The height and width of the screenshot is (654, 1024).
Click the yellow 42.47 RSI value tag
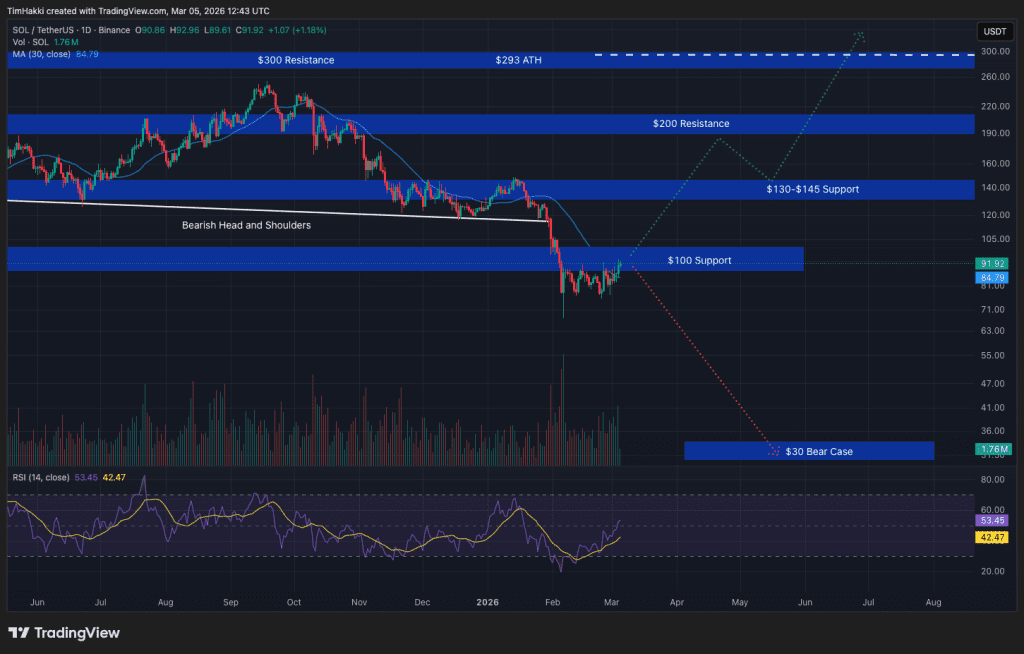click(994, 538)
